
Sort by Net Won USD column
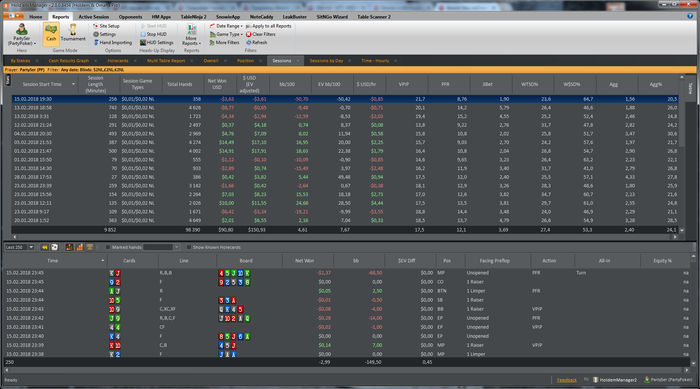click(x=217, y=84)
